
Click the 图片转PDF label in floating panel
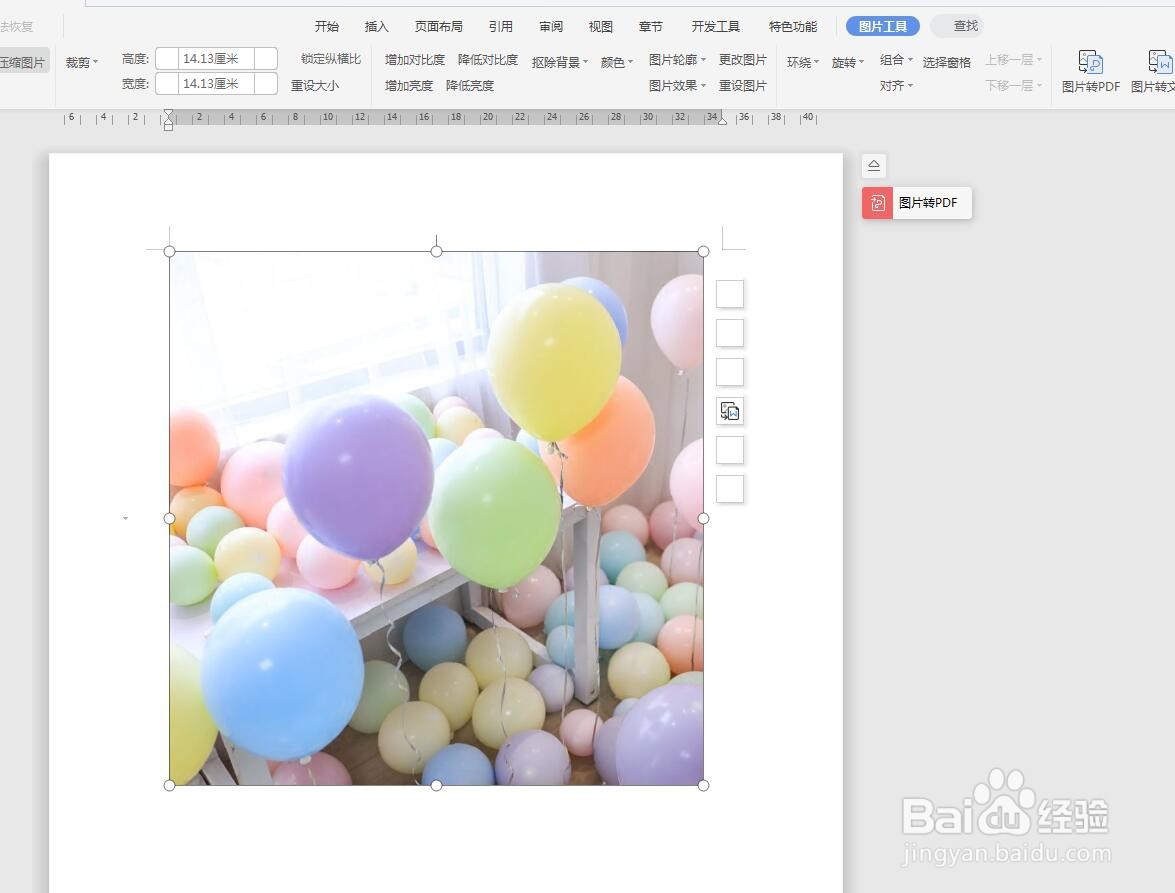[928, 203]
